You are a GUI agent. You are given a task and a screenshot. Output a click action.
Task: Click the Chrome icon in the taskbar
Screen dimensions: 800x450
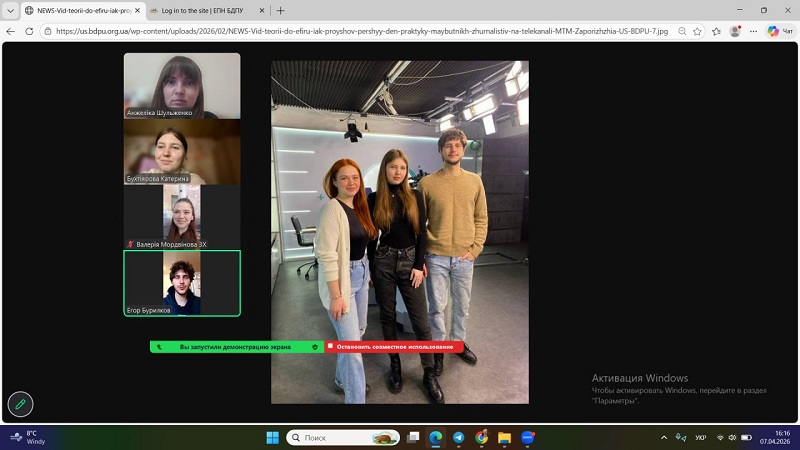(x=481, y=438)
